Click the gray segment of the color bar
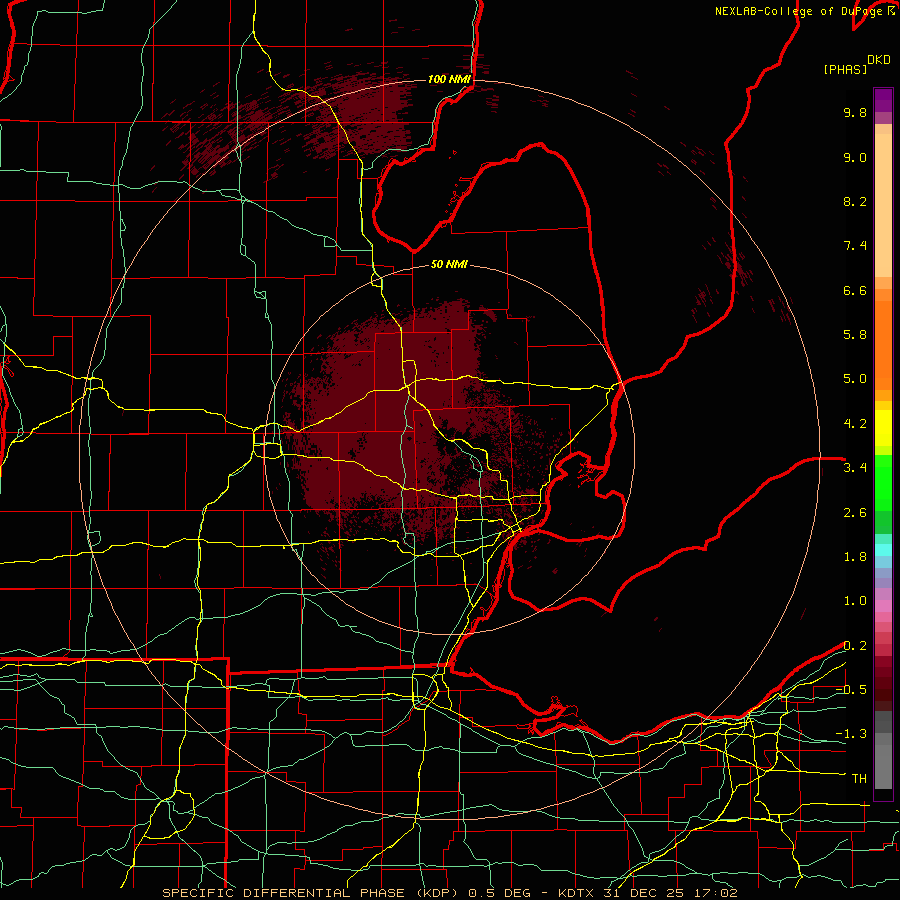 tap(883, 751)
